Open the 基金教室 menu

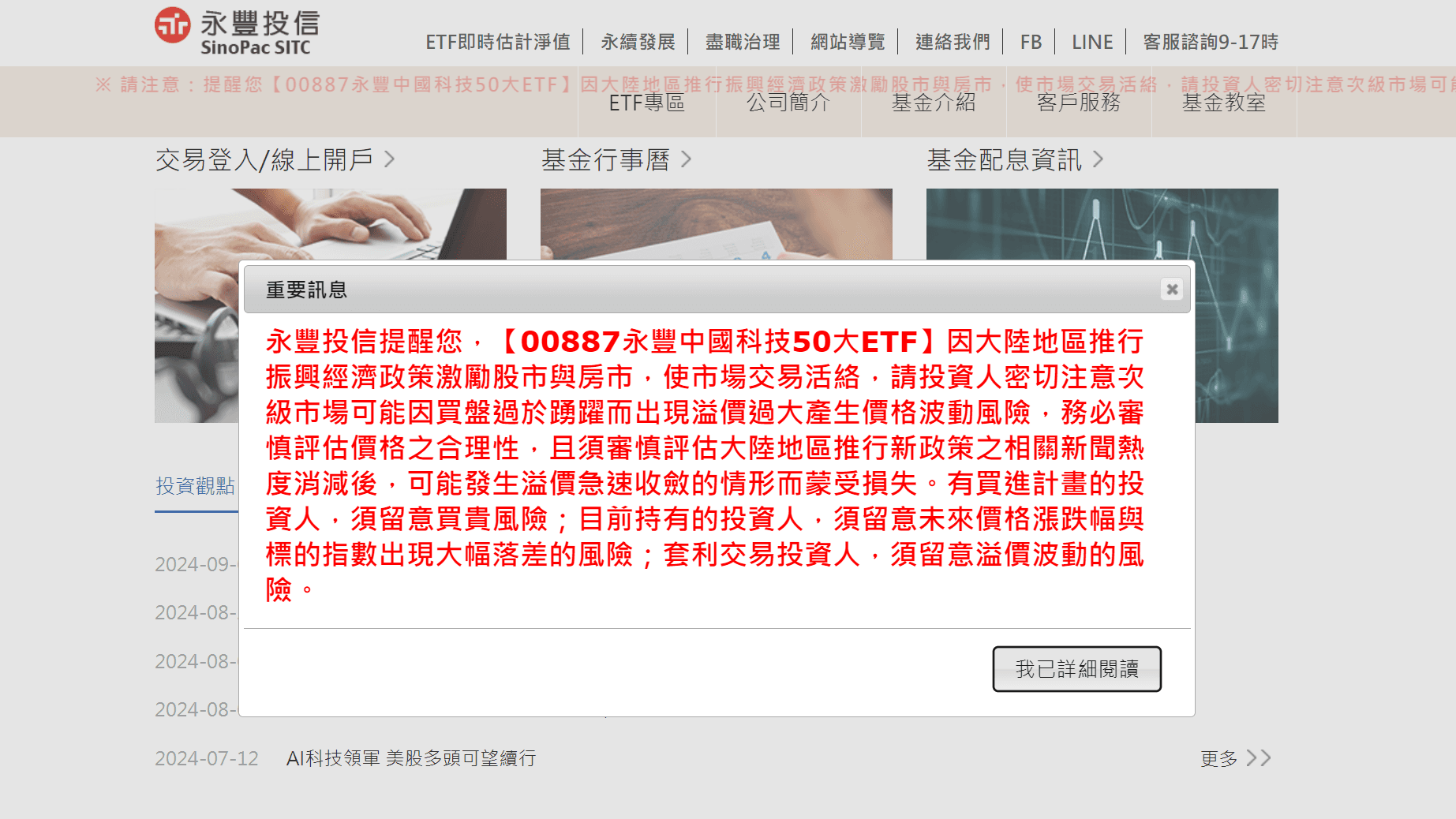(1224, 103)
